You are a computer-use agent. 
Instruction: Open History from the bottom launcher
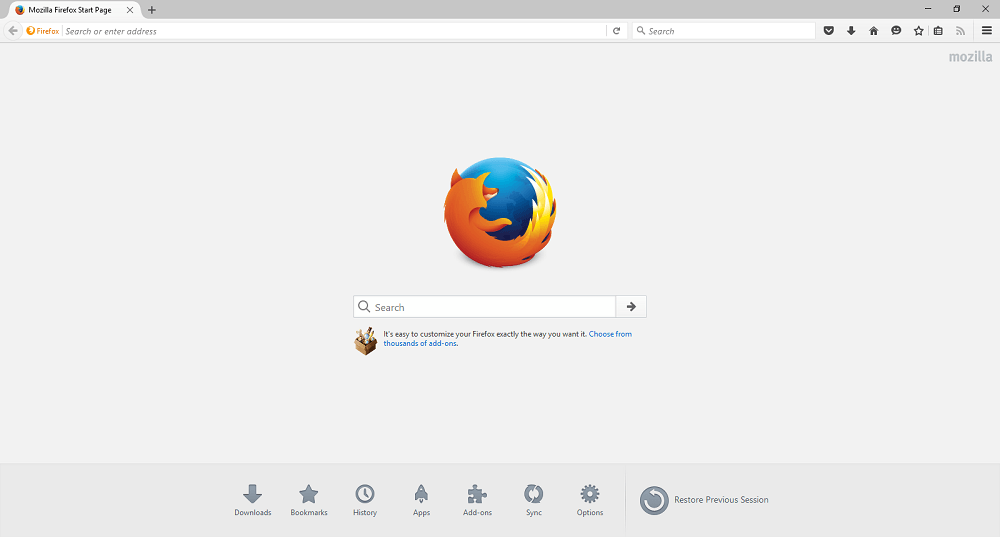click(x=365, y=500)
